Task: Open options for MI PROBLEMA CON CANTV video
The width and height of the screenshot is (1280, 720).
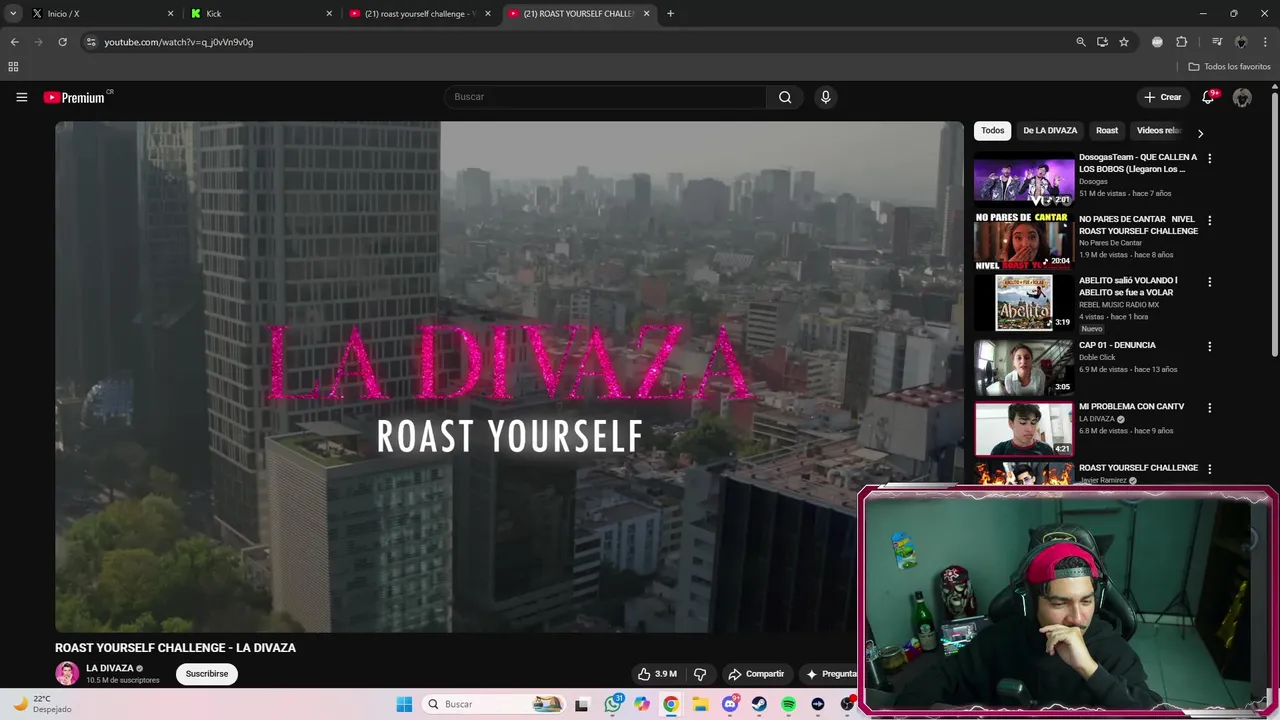Action: pyautogui.click(x=1209, y=408)
